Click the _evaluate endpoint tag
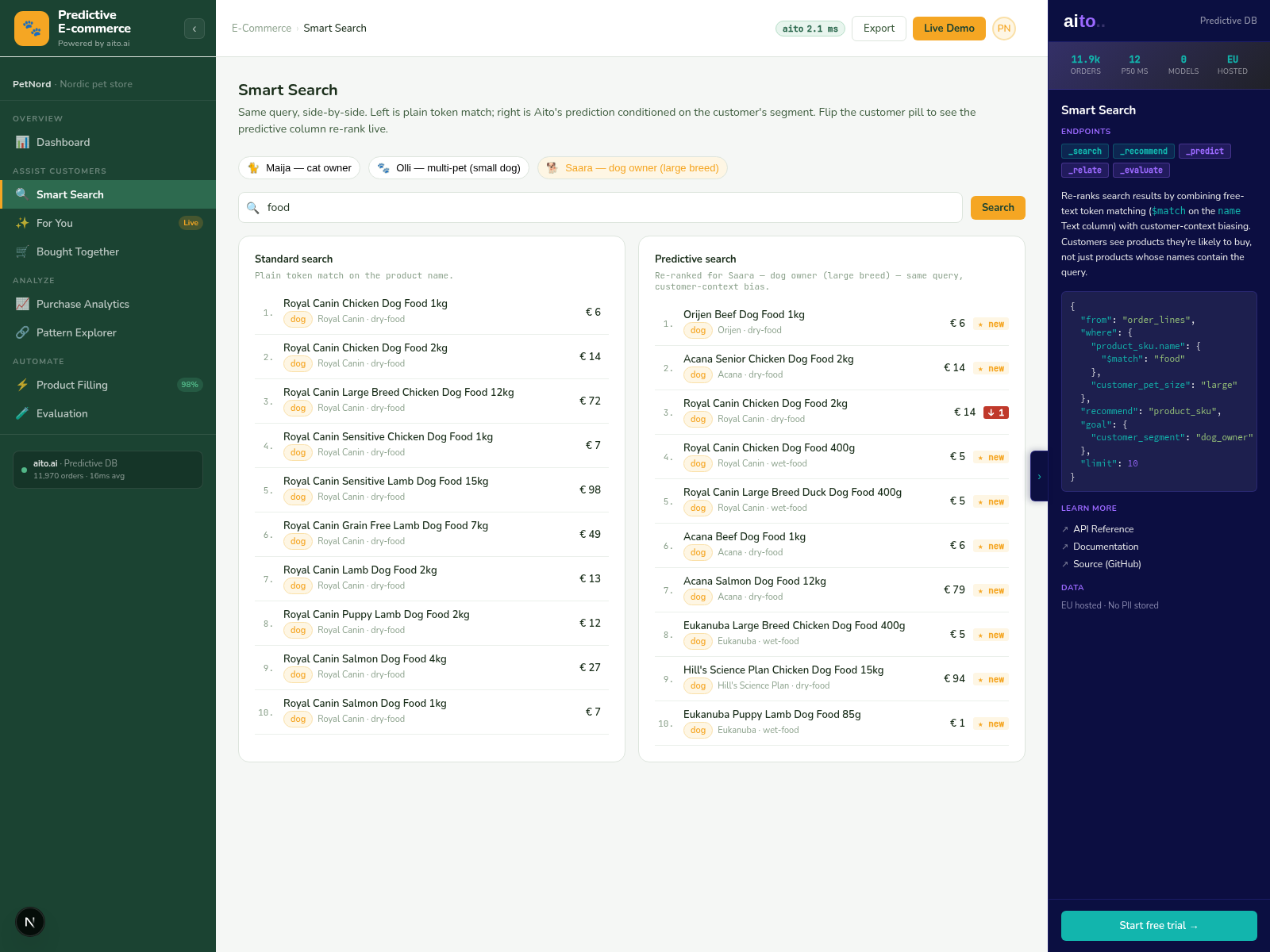This screenshot has height=952, width=1270. click(x=1141, y=171)
